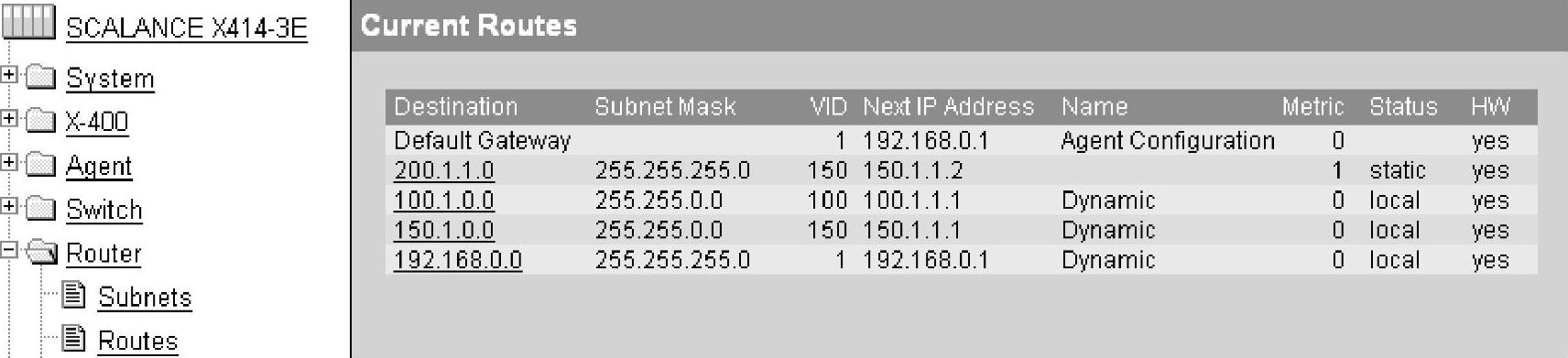Open the 200.1.1.0 destination route

(443, 171)
